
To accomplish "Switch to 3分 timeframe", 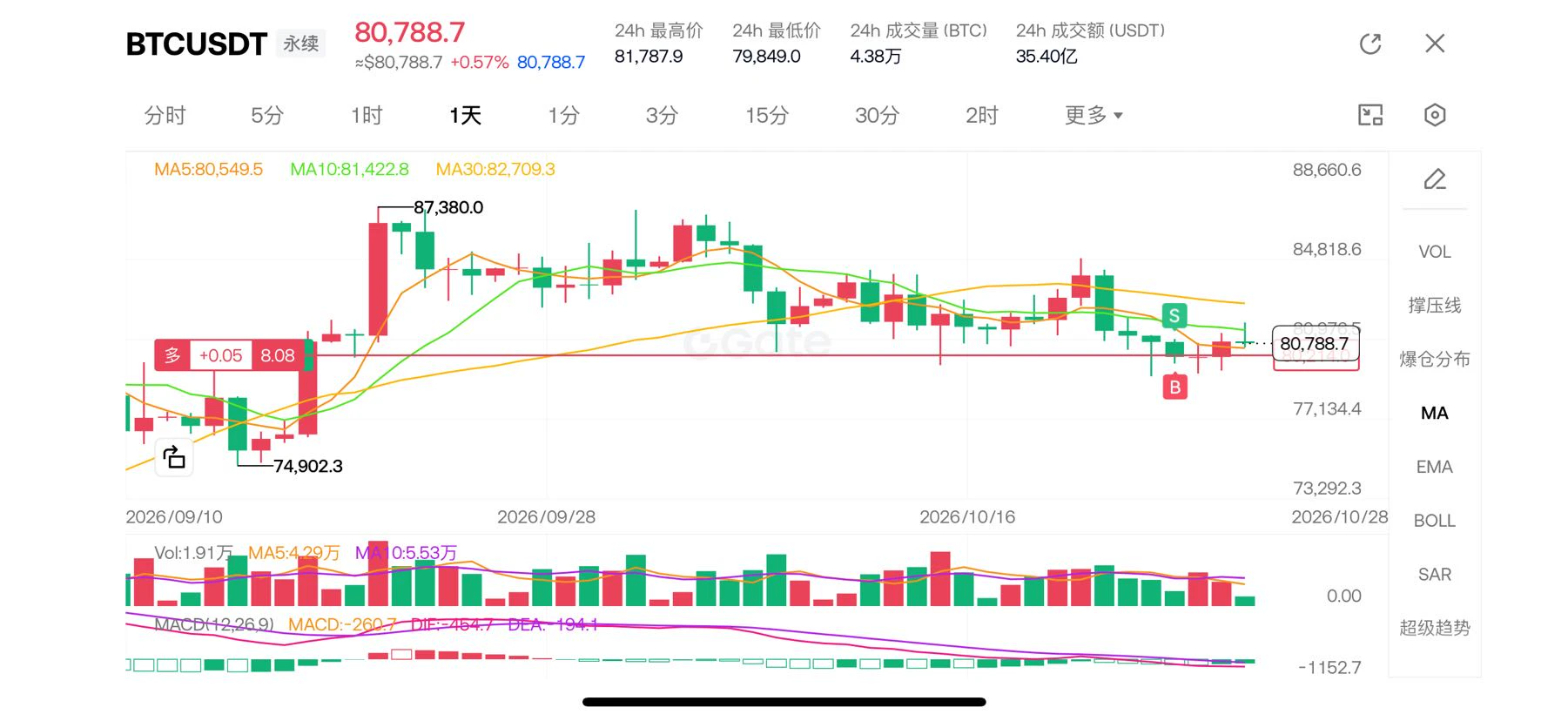I will pos(662,115).
